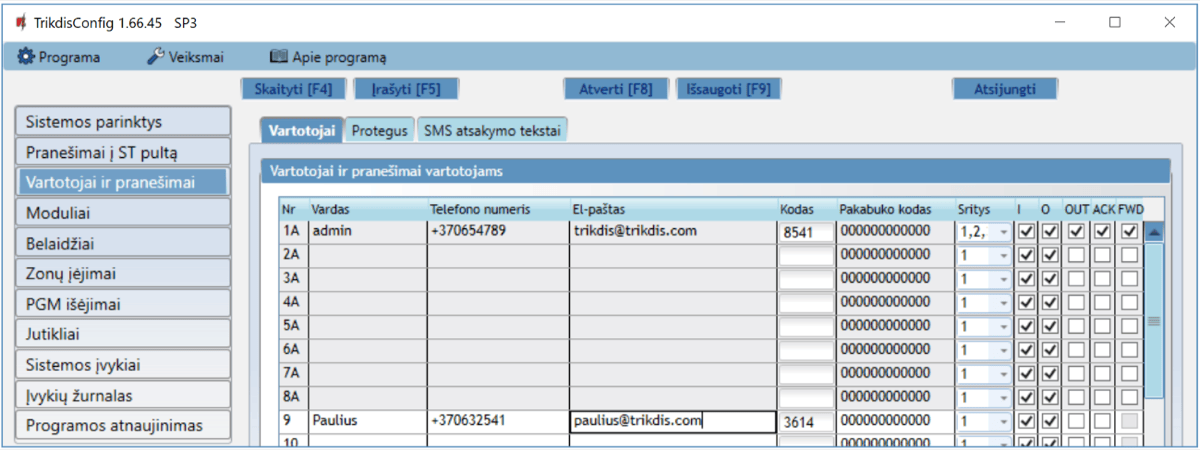Expand Sritys dropdown for admin row

click(1003, 232)
